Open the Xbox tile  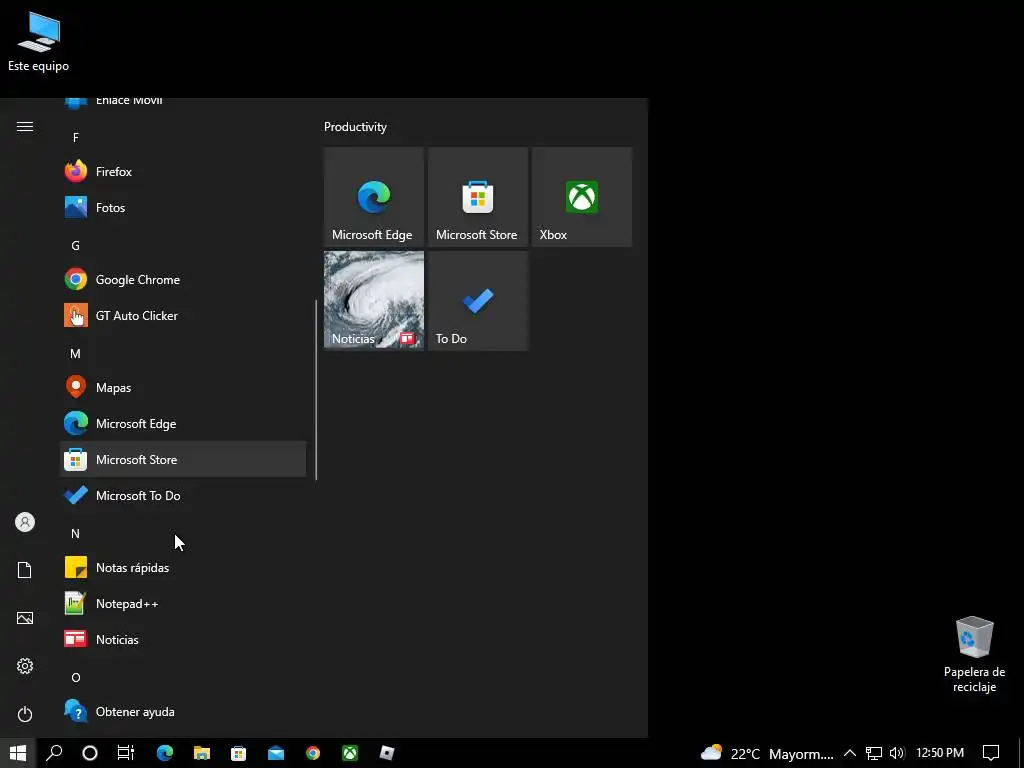[x=582, y=197]
